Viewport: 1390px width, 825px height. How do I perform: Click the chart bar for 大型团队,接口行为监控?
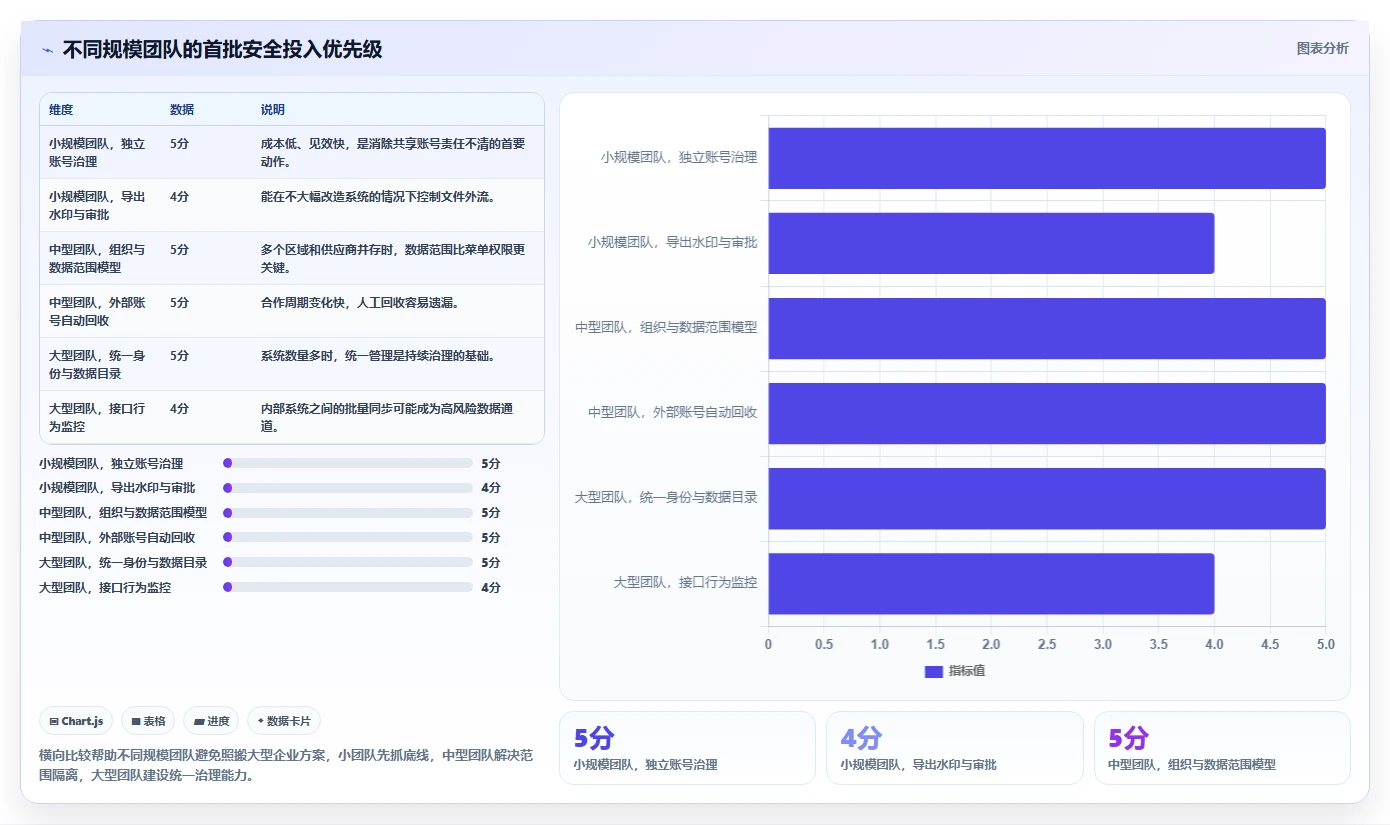(991, 583)
